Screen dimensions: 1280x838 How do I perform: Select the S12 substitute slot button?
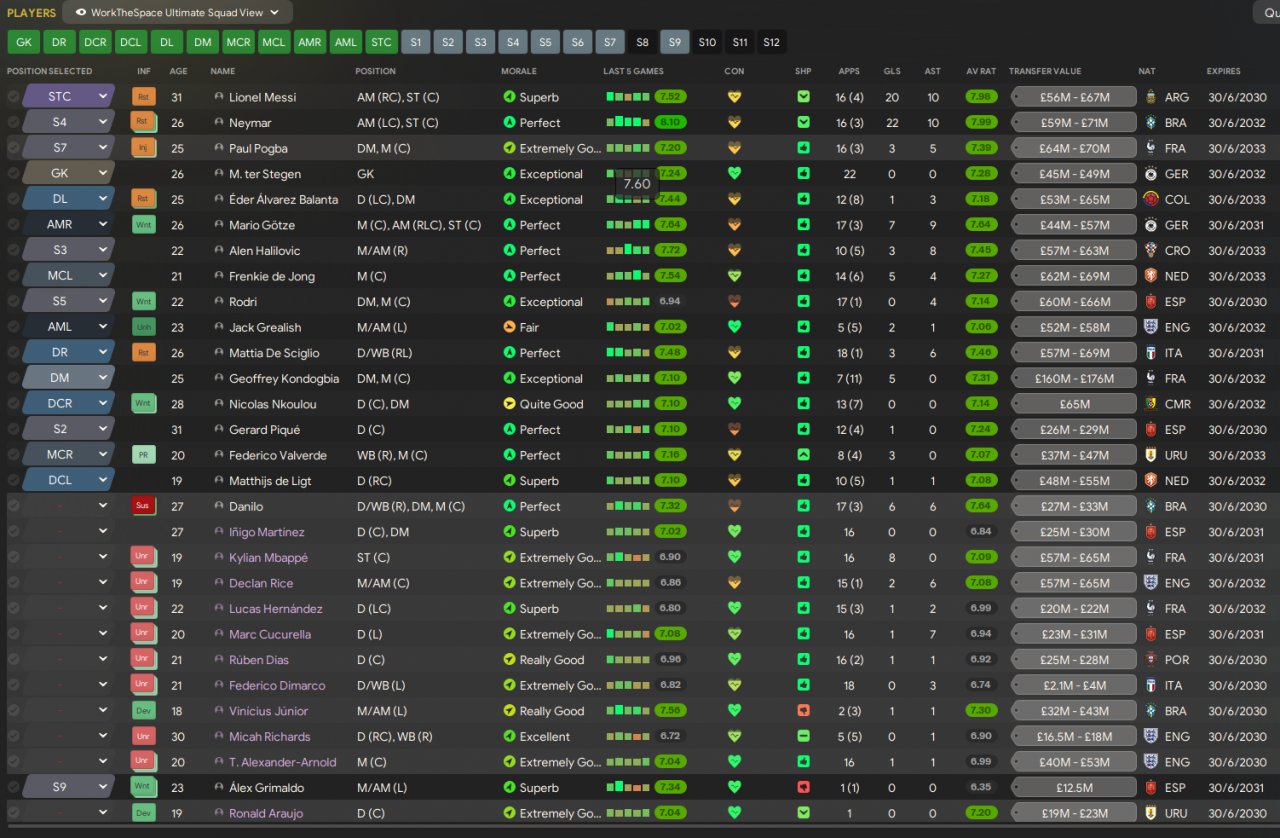pyautogui.click(x=771, y=42)
